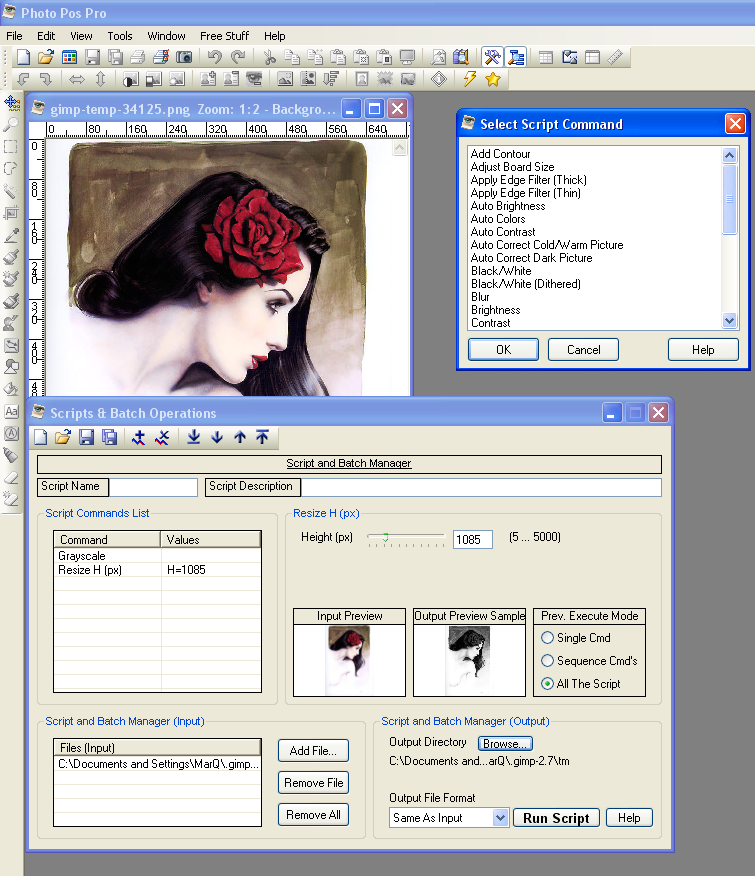Open the File menu
This screenshot has height=876, width=755.
(14, 36)
